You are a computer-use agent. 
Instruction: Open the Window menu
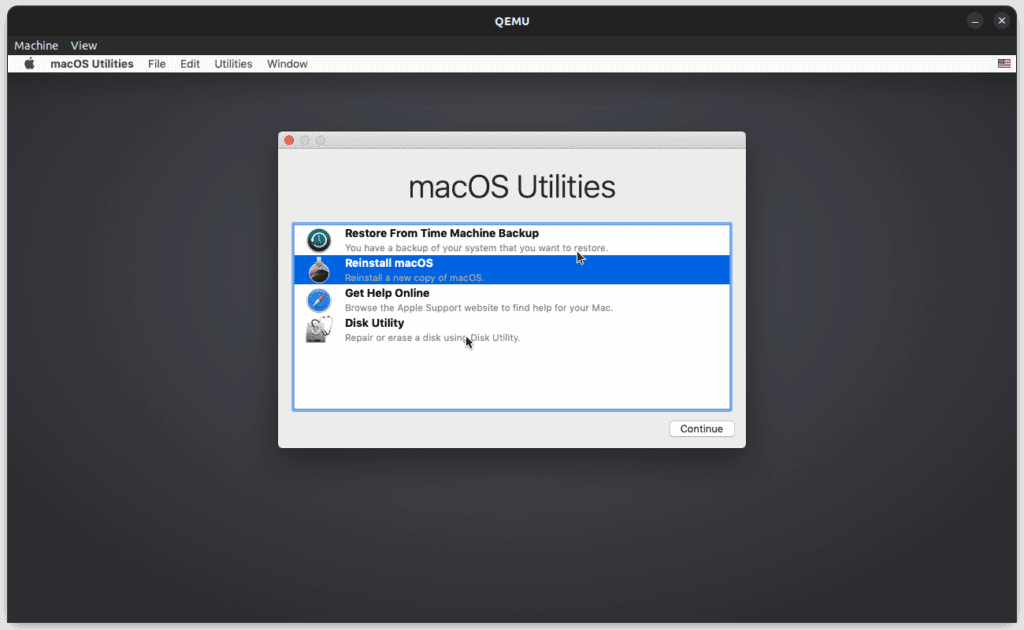287,64
